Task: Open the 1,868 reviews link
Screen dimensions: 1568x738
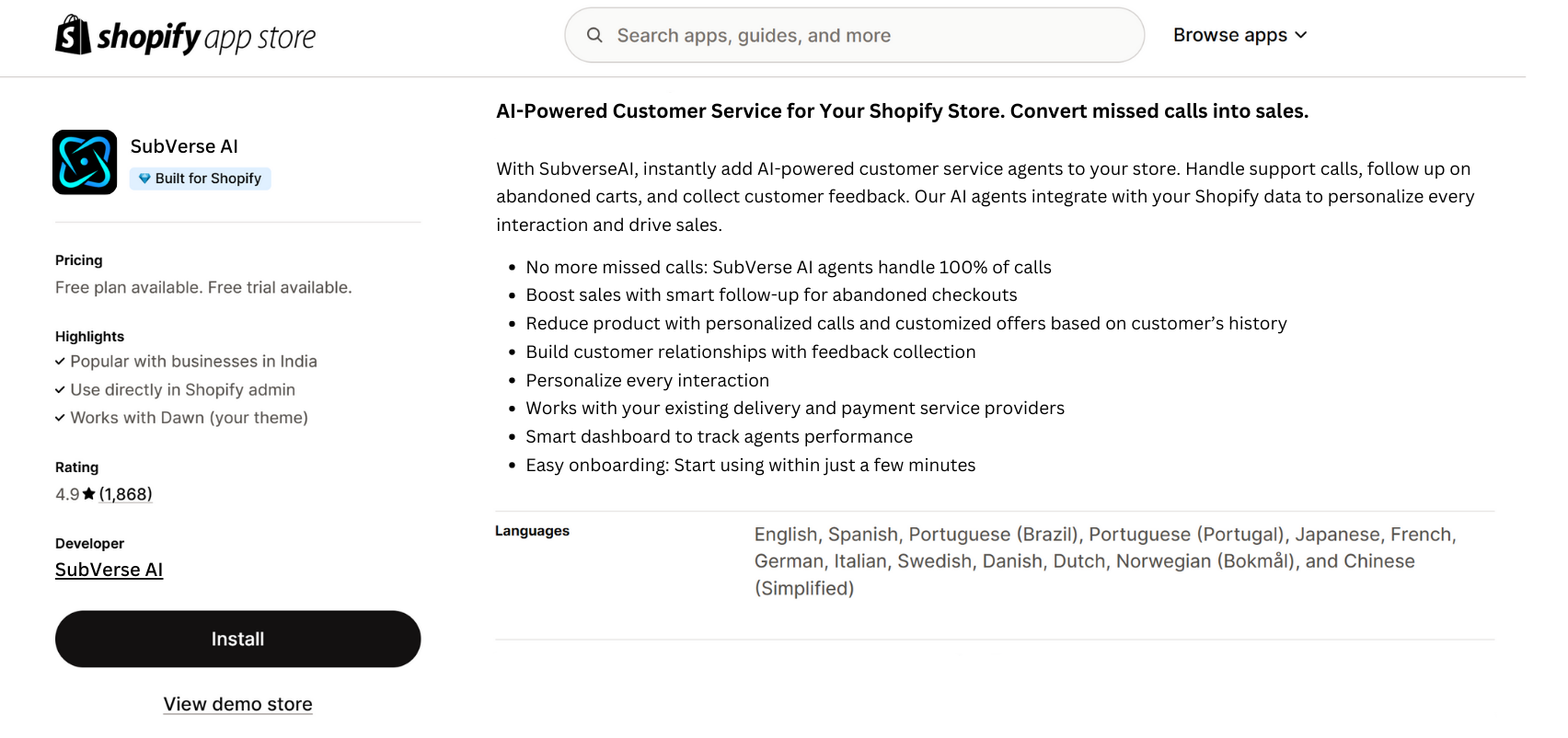Action: click(126, 494)
